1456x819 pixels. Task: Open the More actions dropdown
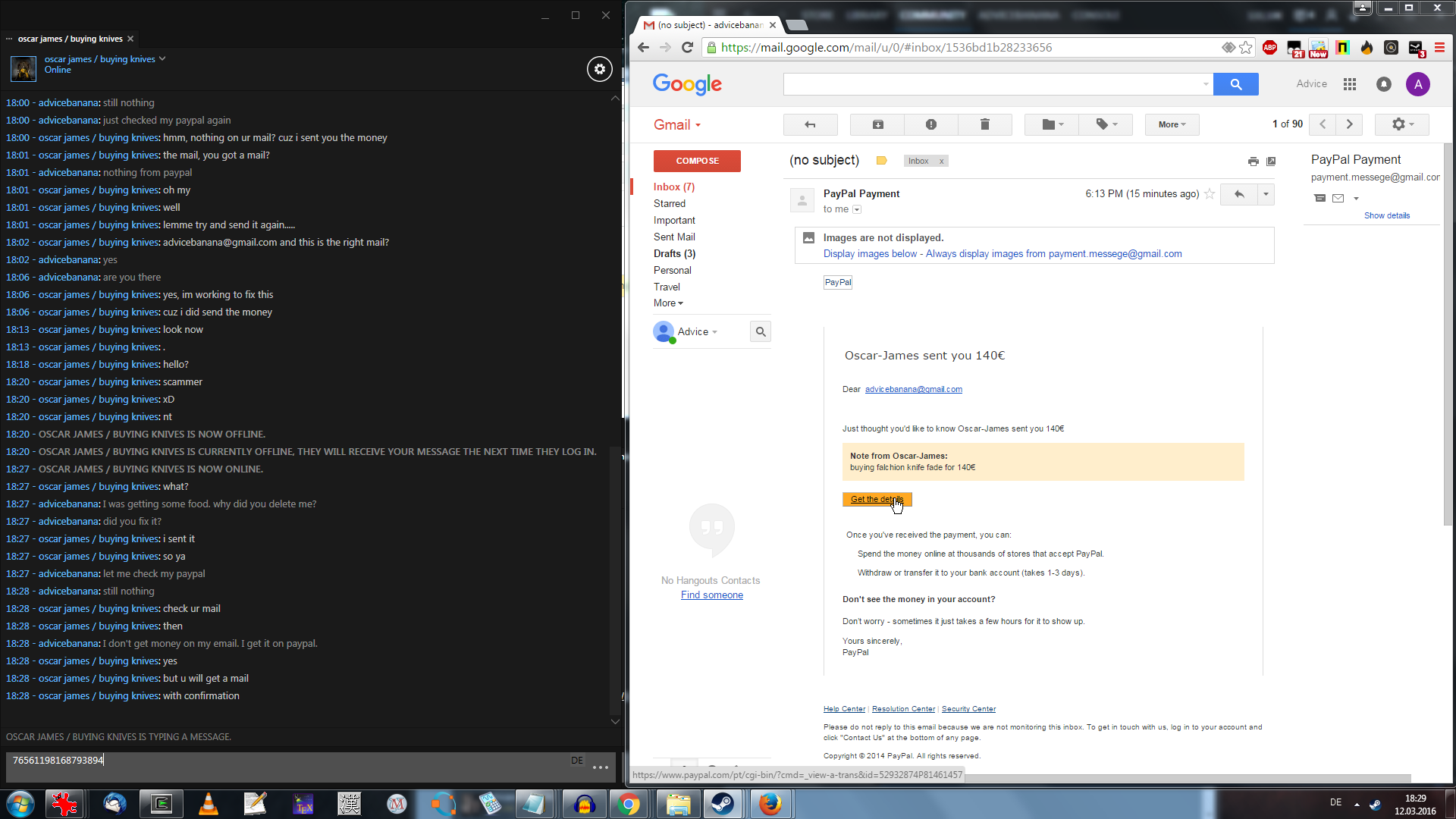pyautogui.click(x=1171, y=124)
